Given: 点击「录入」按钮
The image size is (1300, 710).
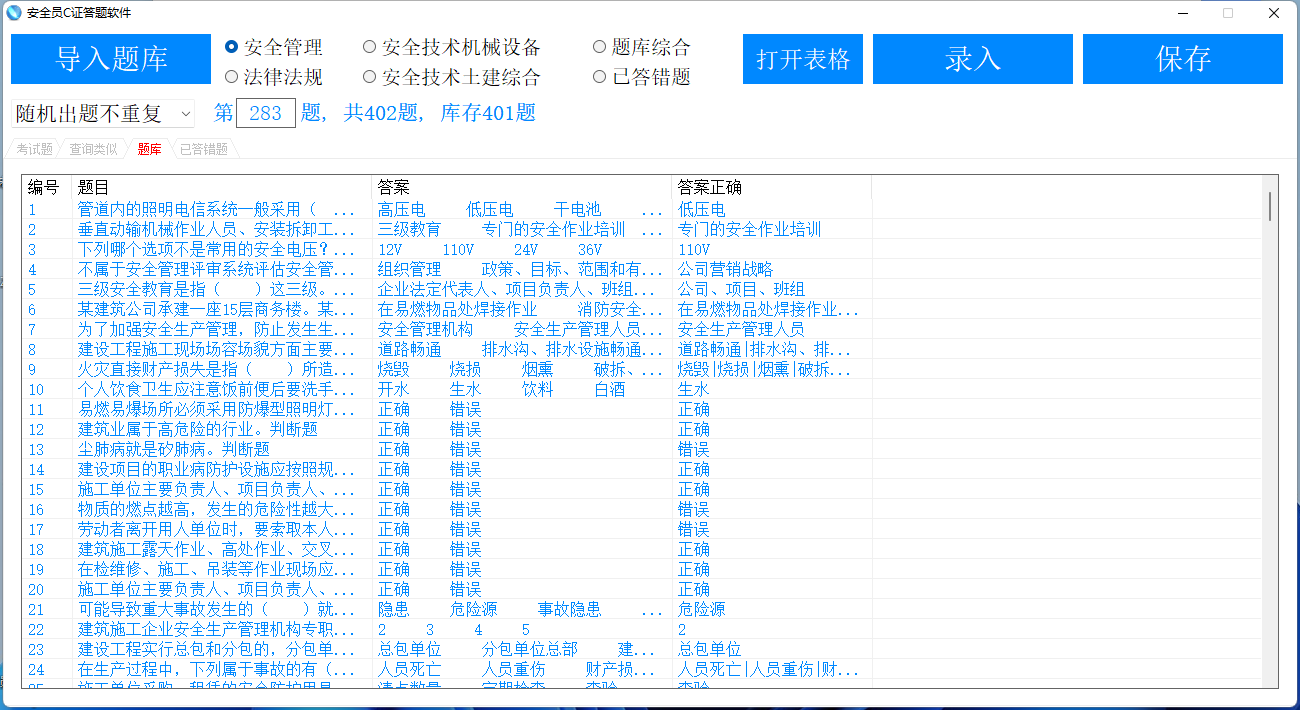Looking at the screenshot, I should 972,59.
